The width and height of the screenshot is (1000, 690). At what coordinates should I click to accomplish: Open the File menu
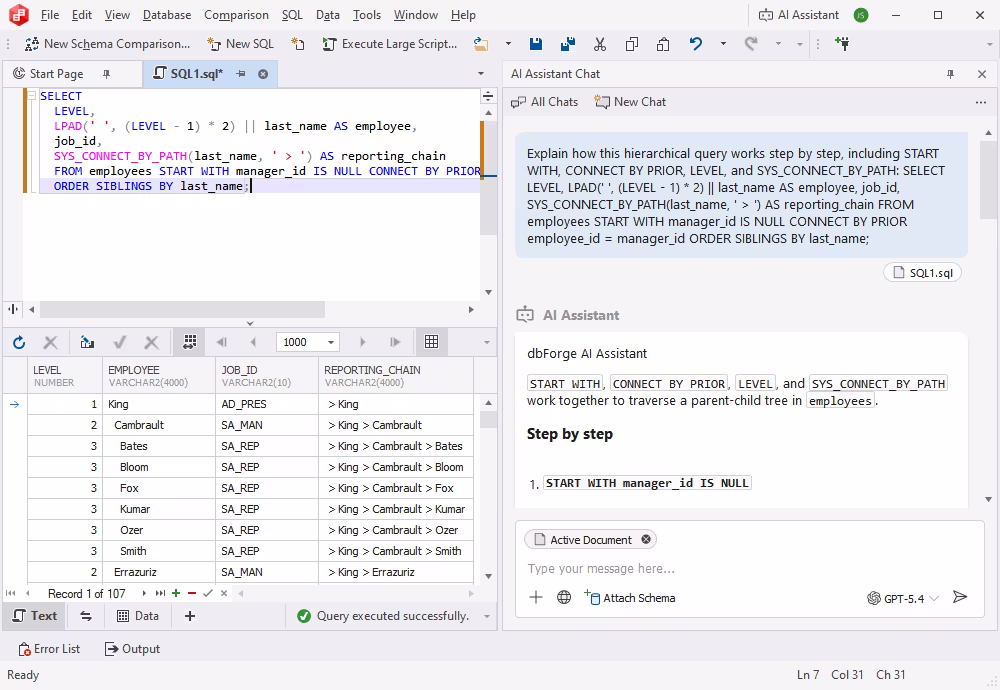pos(49,15)
